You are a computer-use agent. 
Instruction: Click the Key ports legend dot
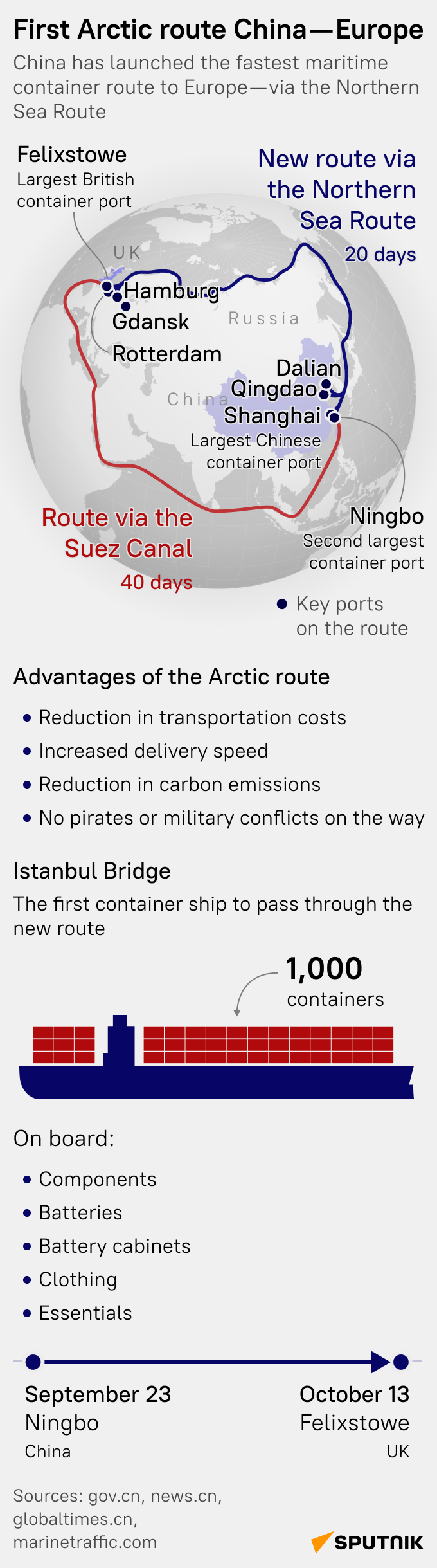tap(281, 604)
